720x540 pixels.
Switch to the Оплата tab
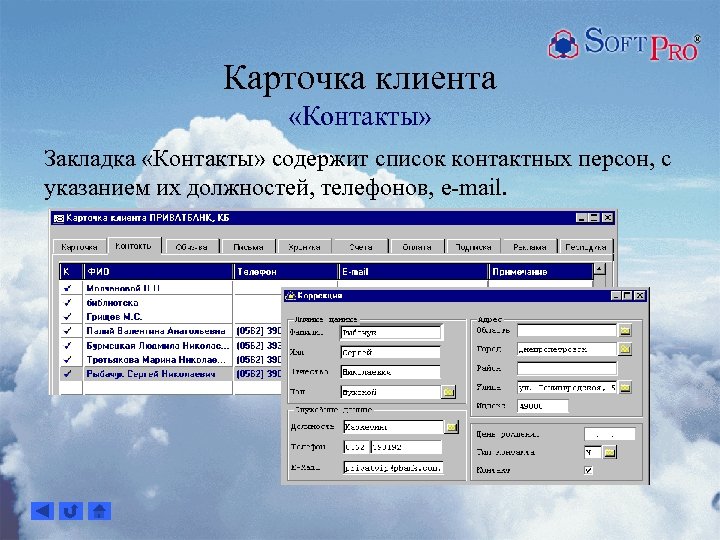[x=417, y=247]
